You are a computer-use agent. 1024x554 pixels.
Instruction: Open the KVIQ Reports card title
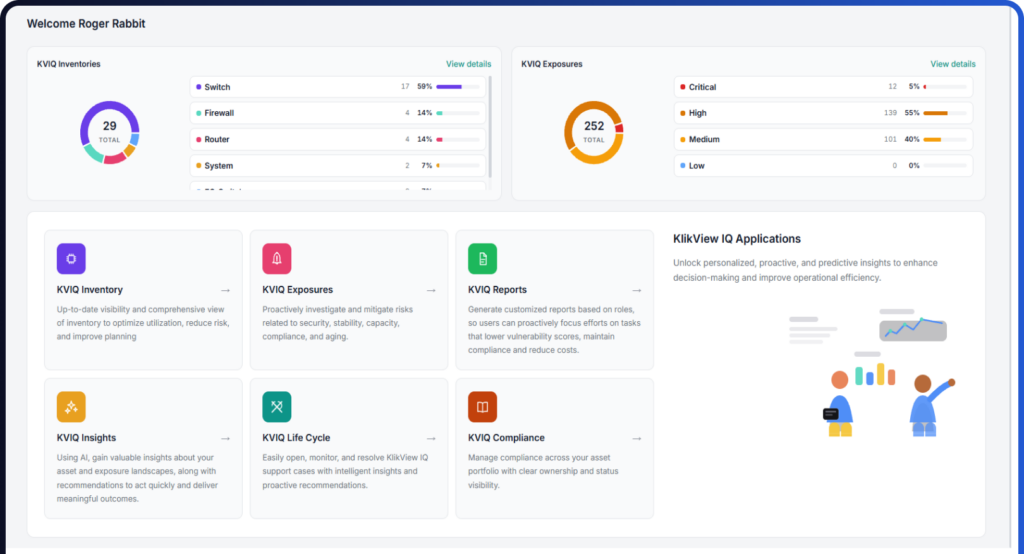pyautogui.click(x=497, y=290)
